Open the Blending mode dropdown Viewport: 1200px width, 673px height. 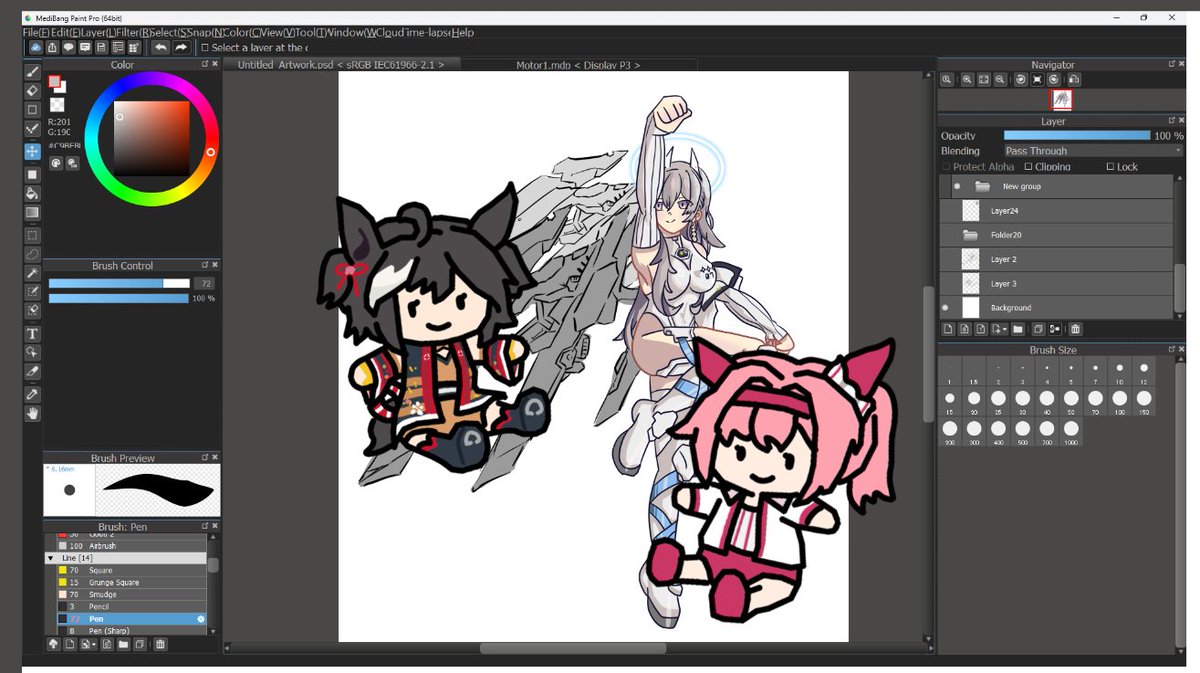[1093, 151]
